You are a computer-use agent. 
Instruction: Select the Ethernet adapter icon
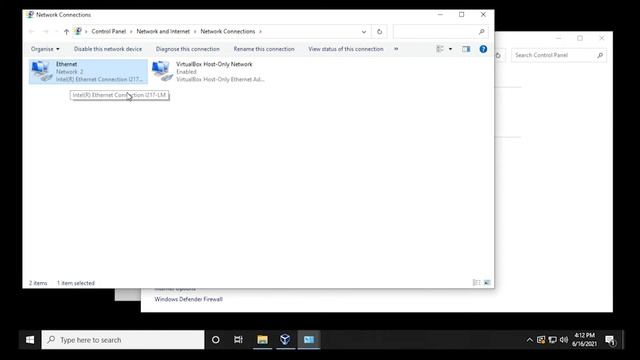(x=42, y=71)
